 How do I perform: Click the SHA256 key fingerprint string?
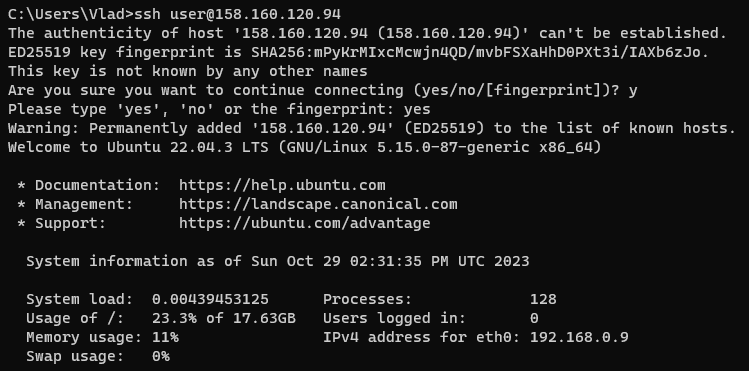pyautogui.click(x=480, y=52)
